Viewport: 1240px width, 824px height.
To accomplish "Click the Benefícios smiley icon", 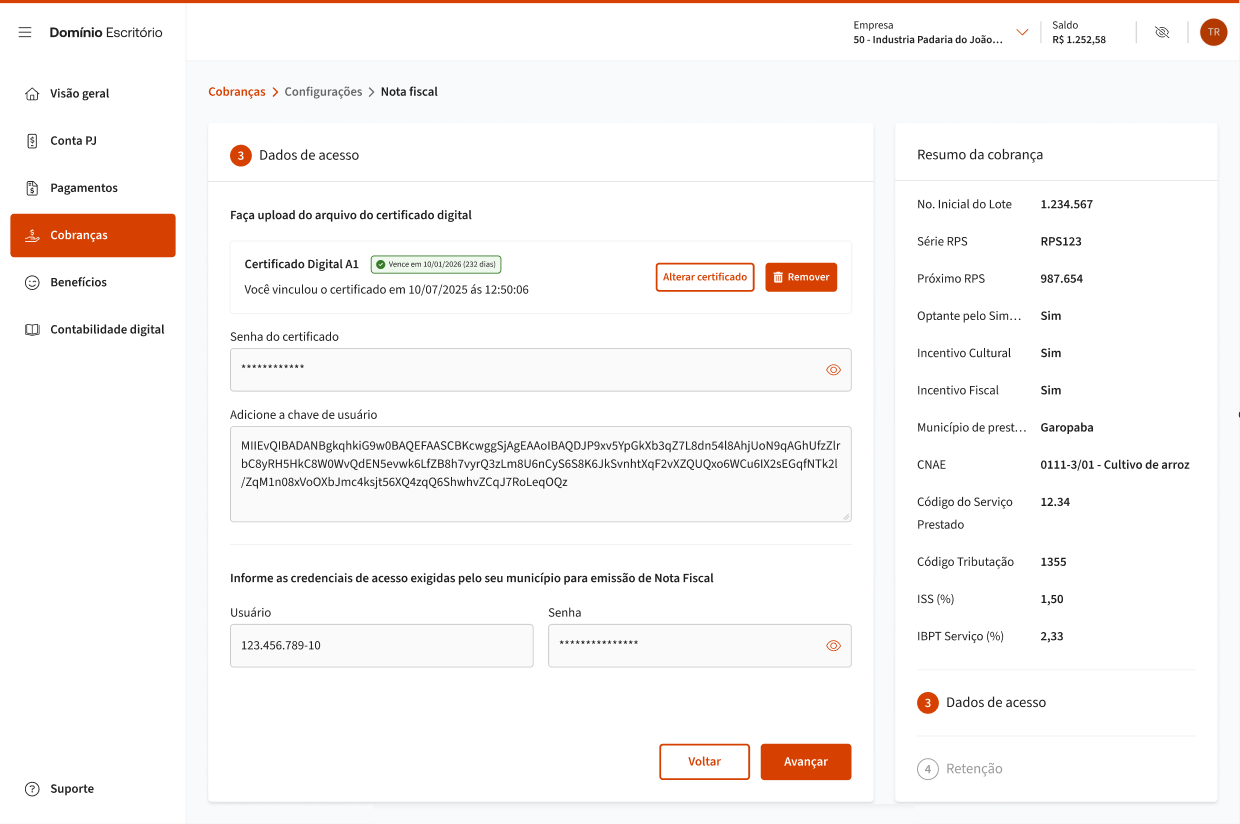I will coord(32,282).
